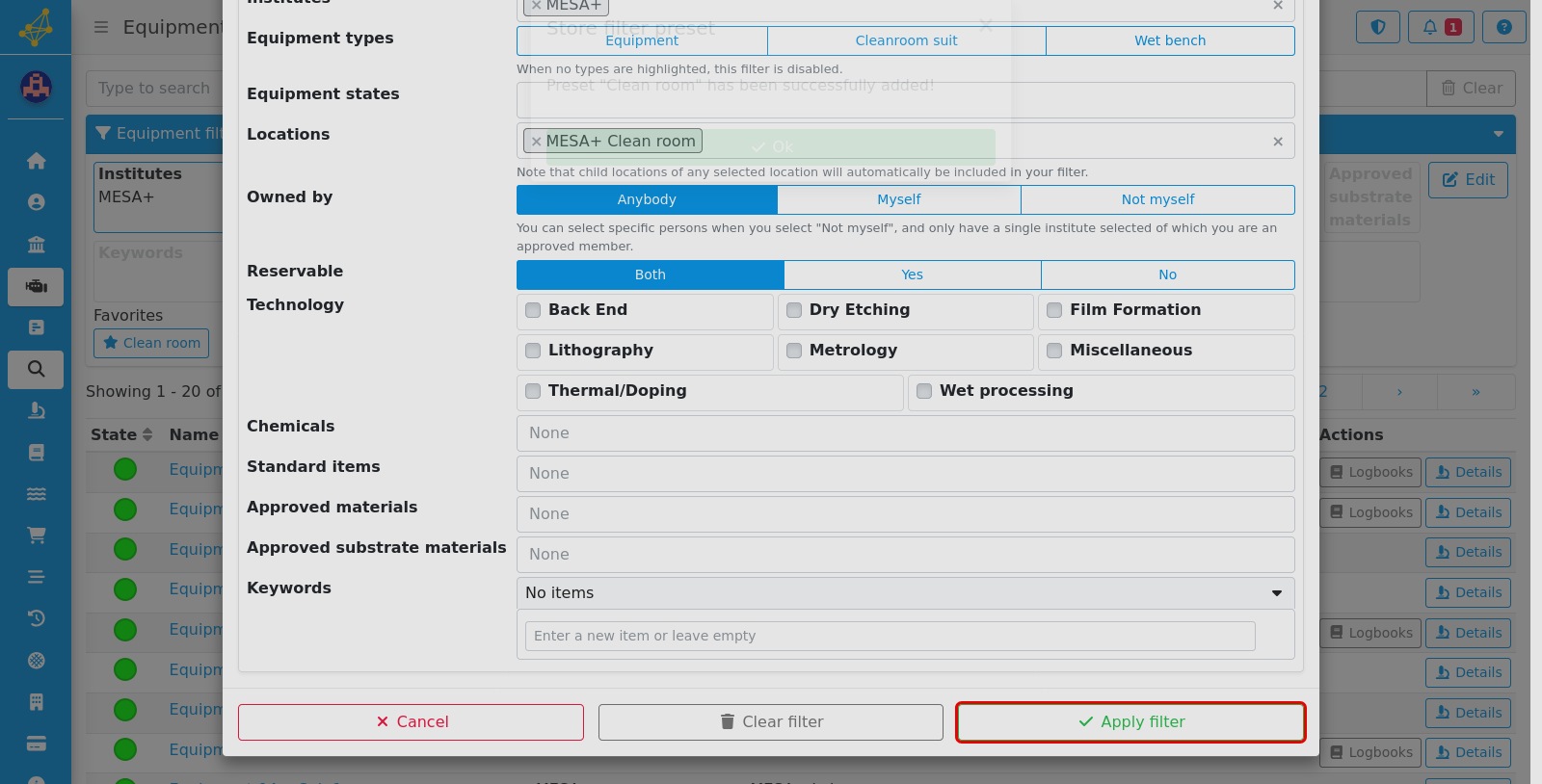Open the home icon in sidebar
Viewport: 1542px width, 784px height.
click(36, 161)
